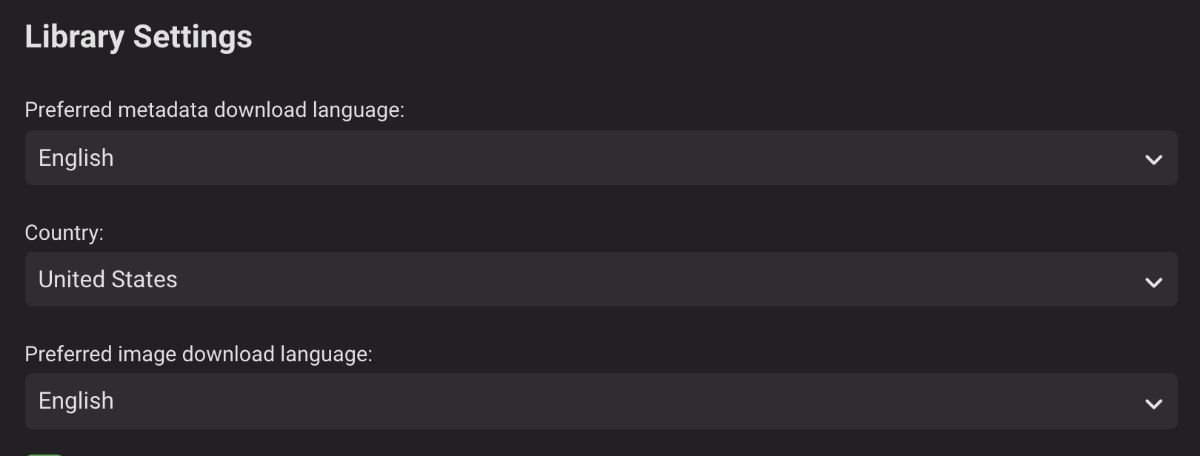The image size is (1200, 456).
Task: Toggle the green checkbox below image language
Action: click(44, 453)
